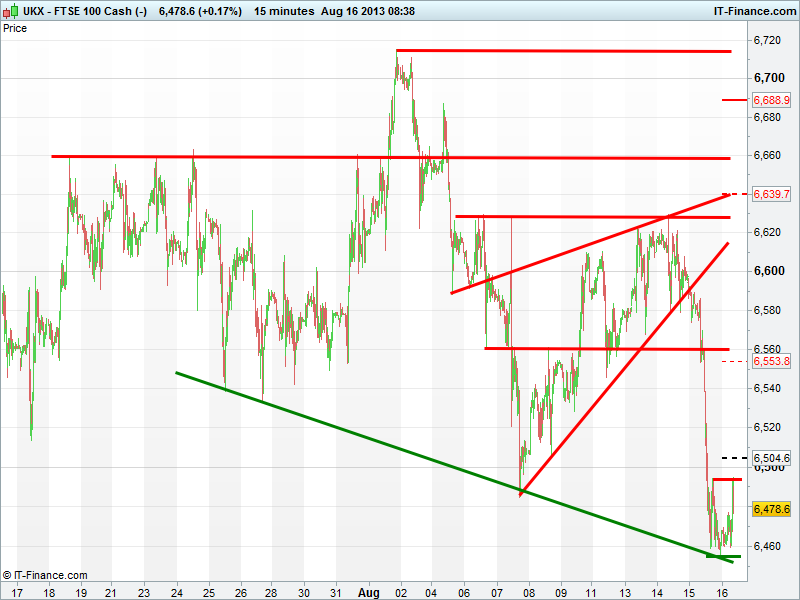This screenshot has width=800, height=600.
Task: Click the 6,680 price axis label
Action: coord(767,117)
